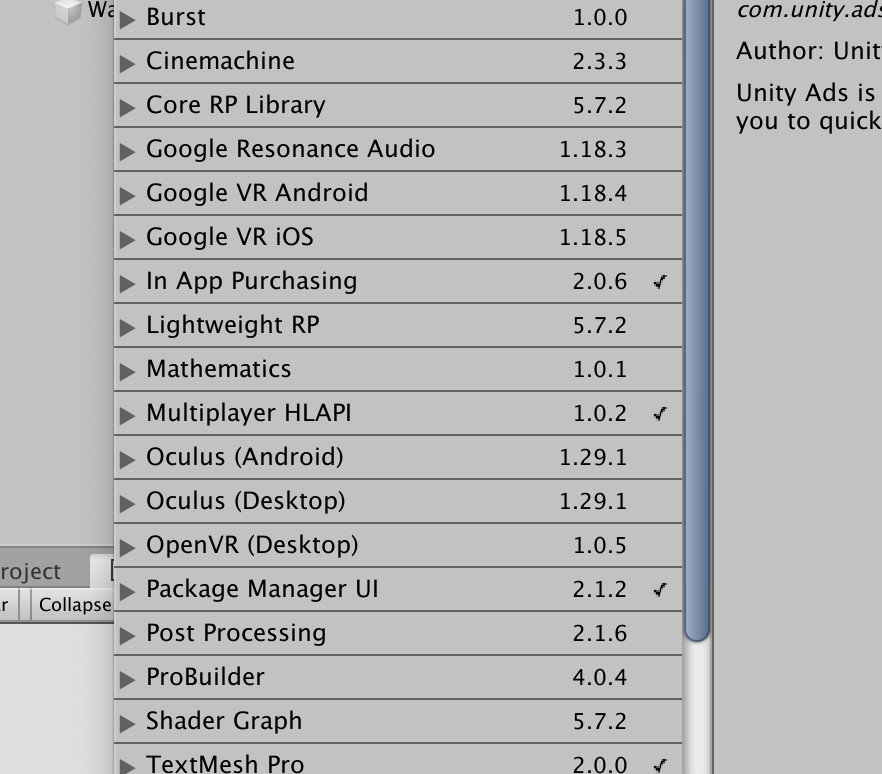Select the Lightweight RP name
The width and height of the screenshot is (882, 774).
233,325
